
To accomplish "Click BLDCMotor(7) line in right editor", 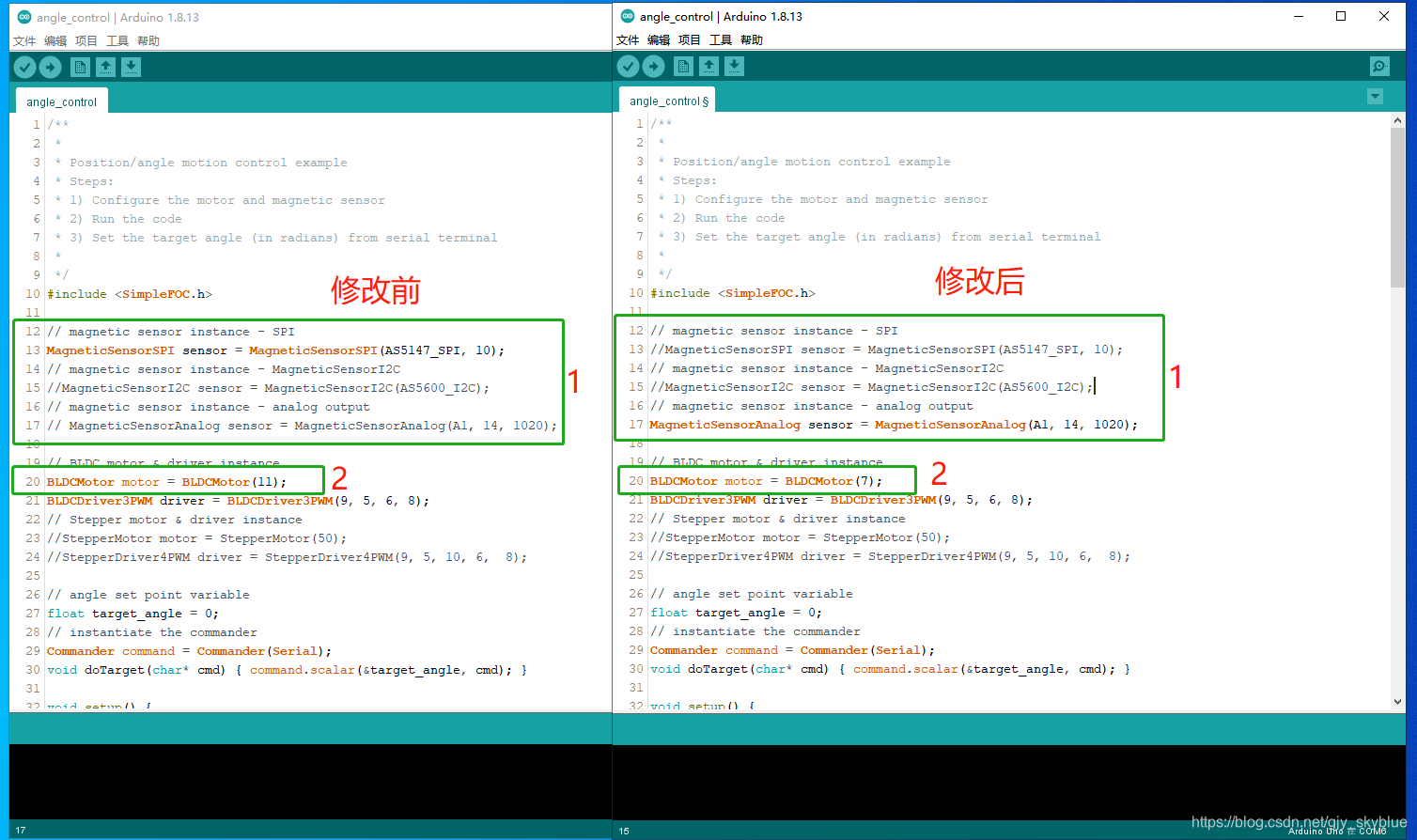I will coord(767,481).
